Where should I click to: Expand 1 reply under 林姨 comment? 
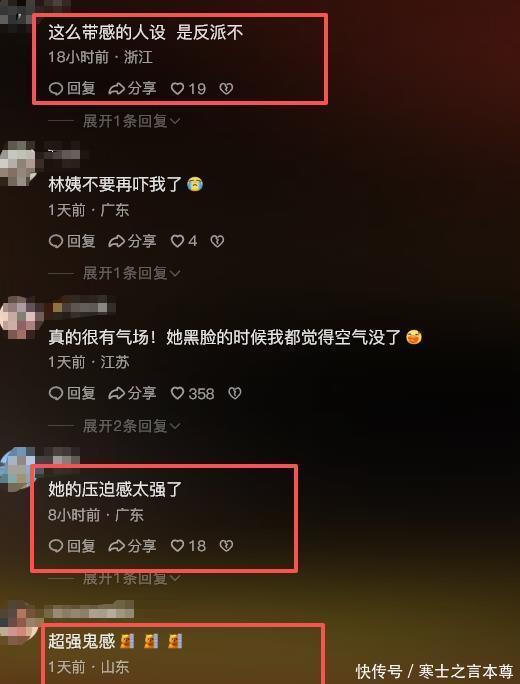tap(131, 273)
